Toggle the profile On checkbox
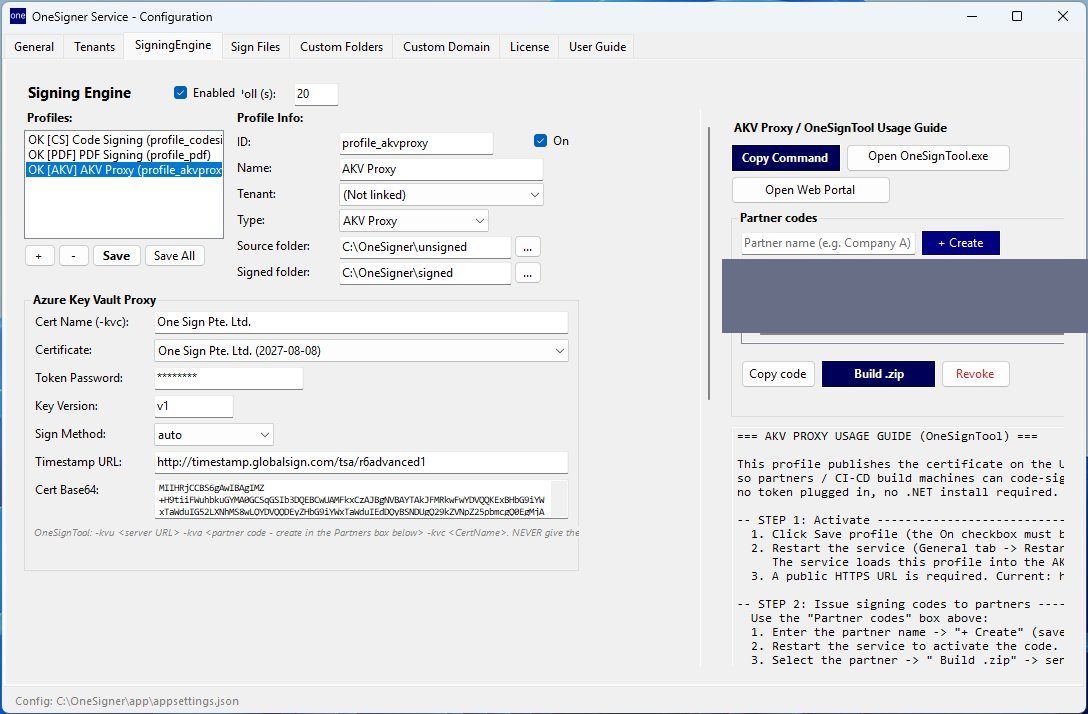The height and width of the screenshot is (714, 1088). 541,141
